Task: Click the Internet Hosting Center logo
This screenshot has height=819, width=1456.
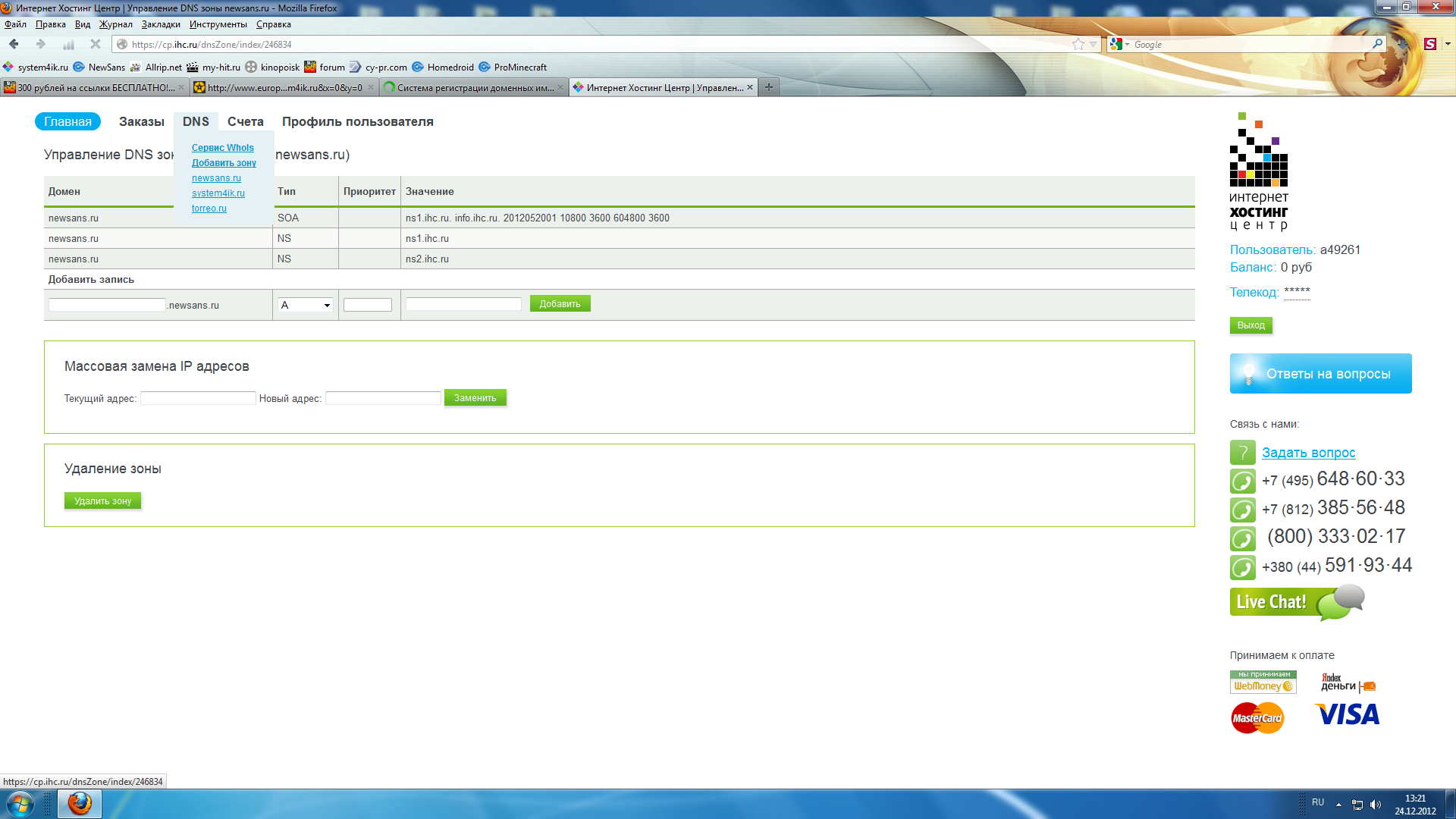Action: [x=1259, y=171]
